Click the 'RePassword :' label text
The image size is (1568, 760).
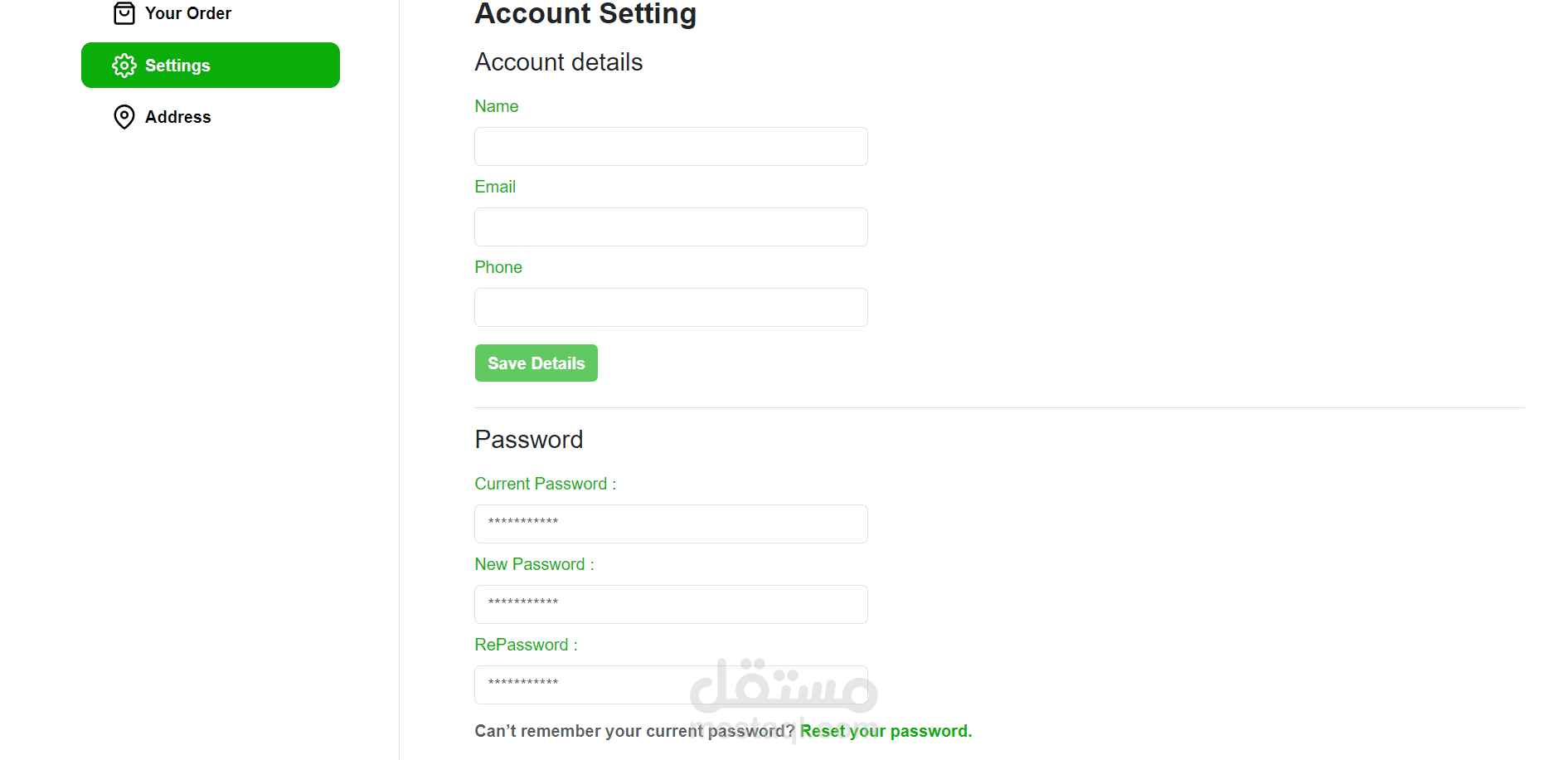[x=526, y=645]
